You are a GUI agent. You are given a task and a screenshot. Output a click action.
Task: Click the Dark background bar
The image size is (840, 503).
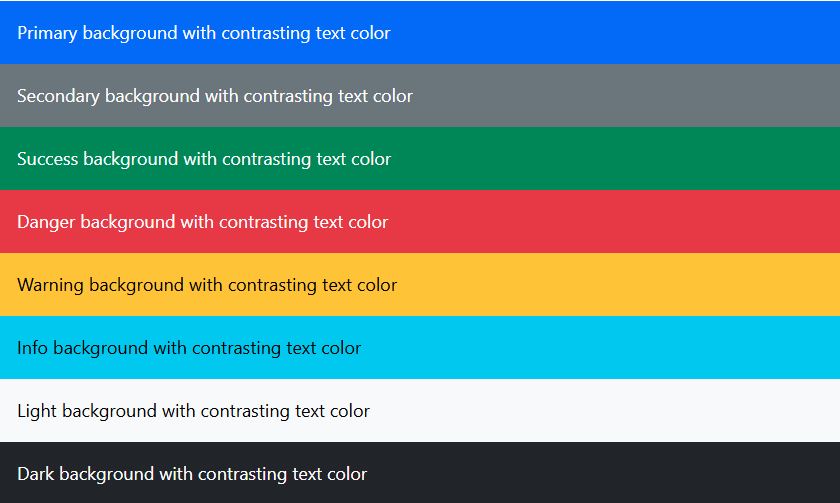(x=420, y=472)
